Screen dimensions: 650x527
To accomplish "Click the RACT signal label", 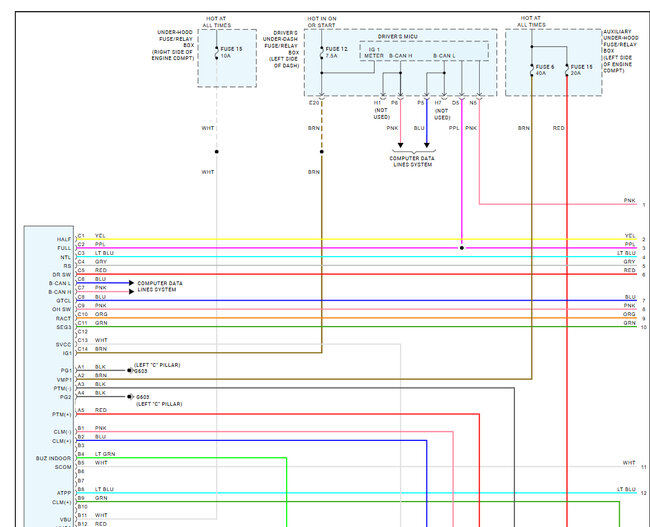I will point(63,318).
